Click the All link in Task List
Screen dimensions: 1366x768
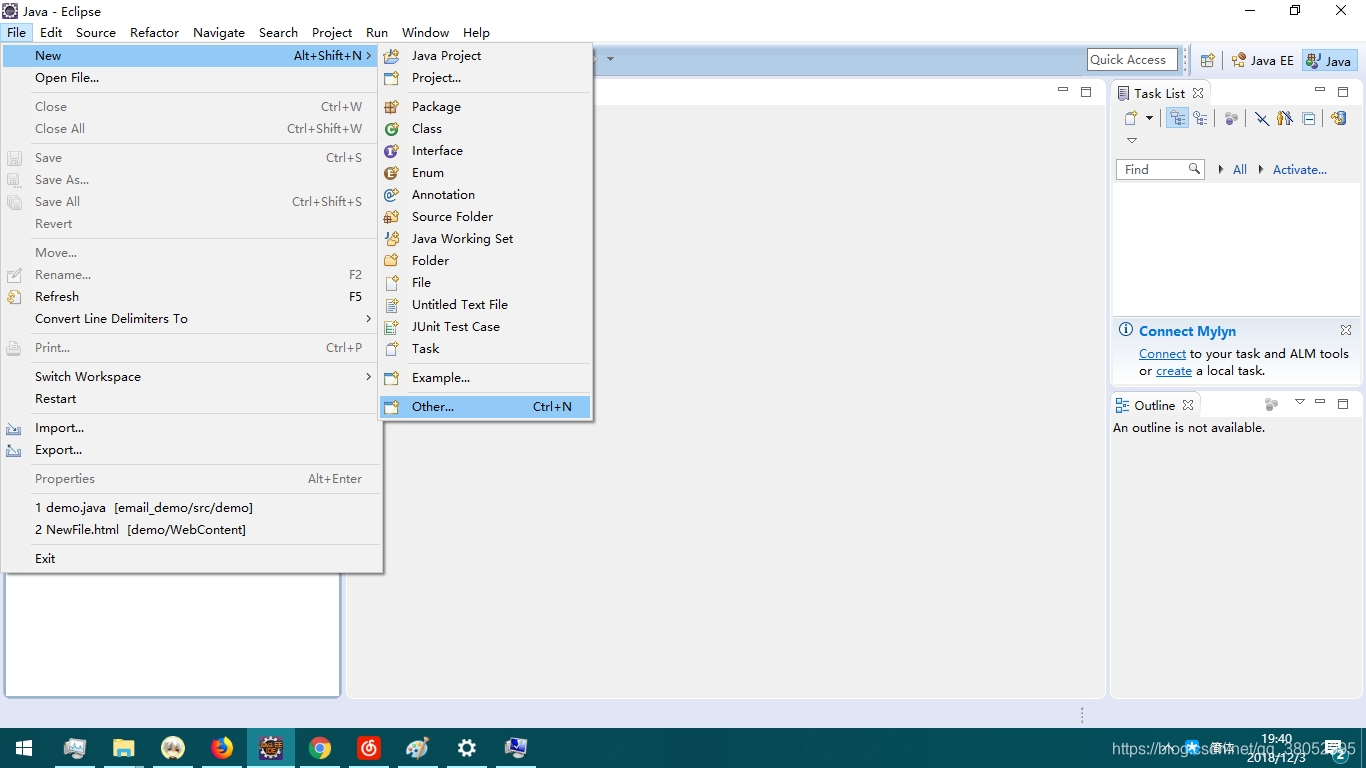pos(1240,170)
